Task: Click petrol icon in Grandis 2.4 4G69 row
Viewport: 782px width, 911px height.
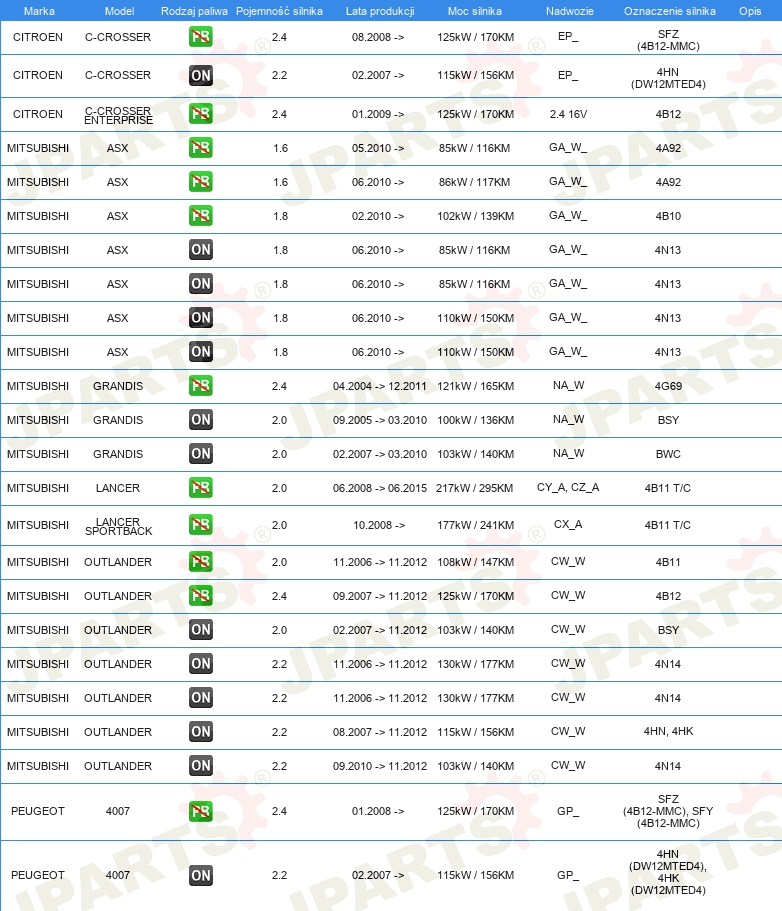Action: [x=200, y=386]
